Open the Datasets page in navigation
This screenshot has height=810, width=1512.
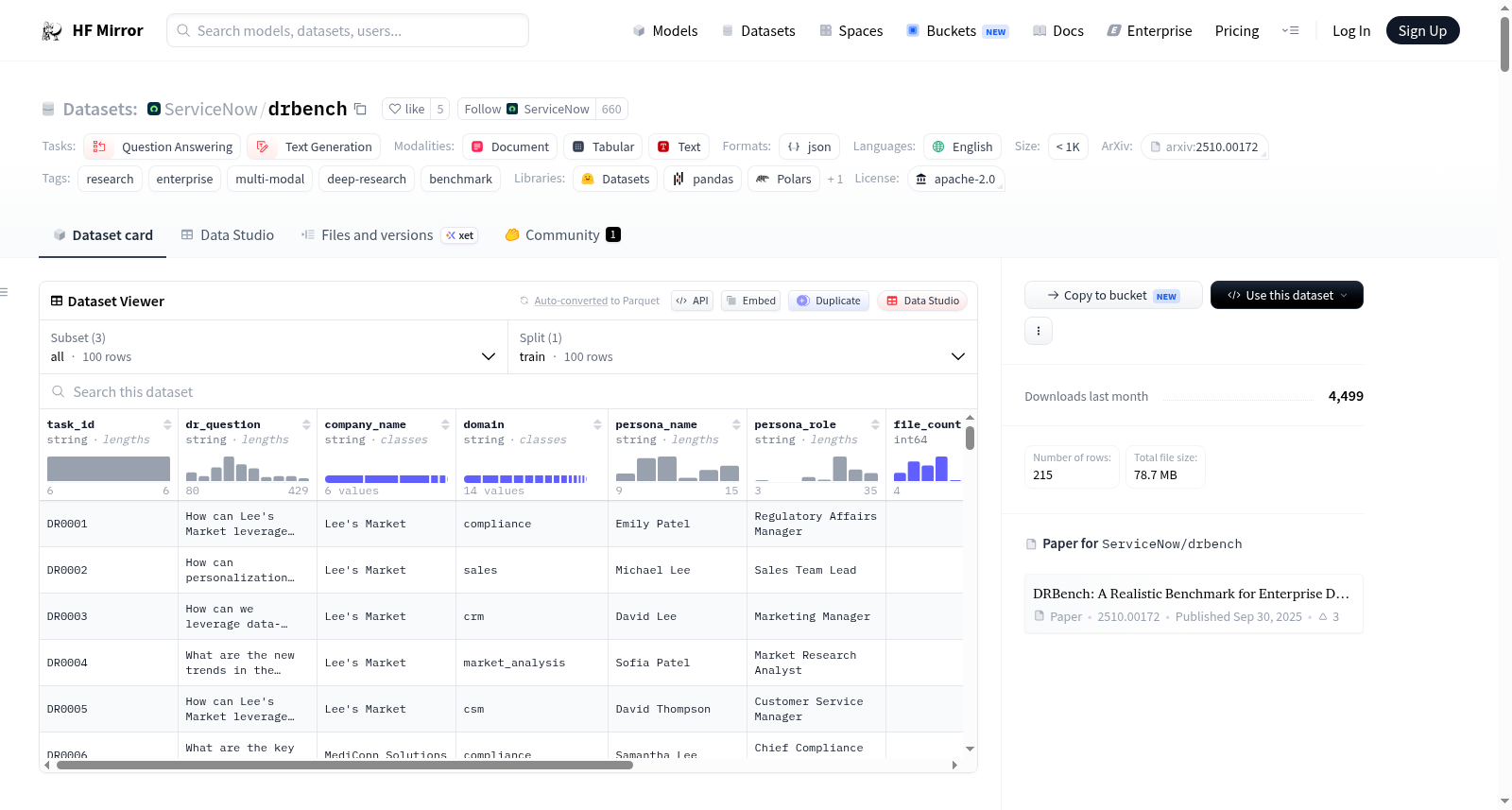[758, 30]
